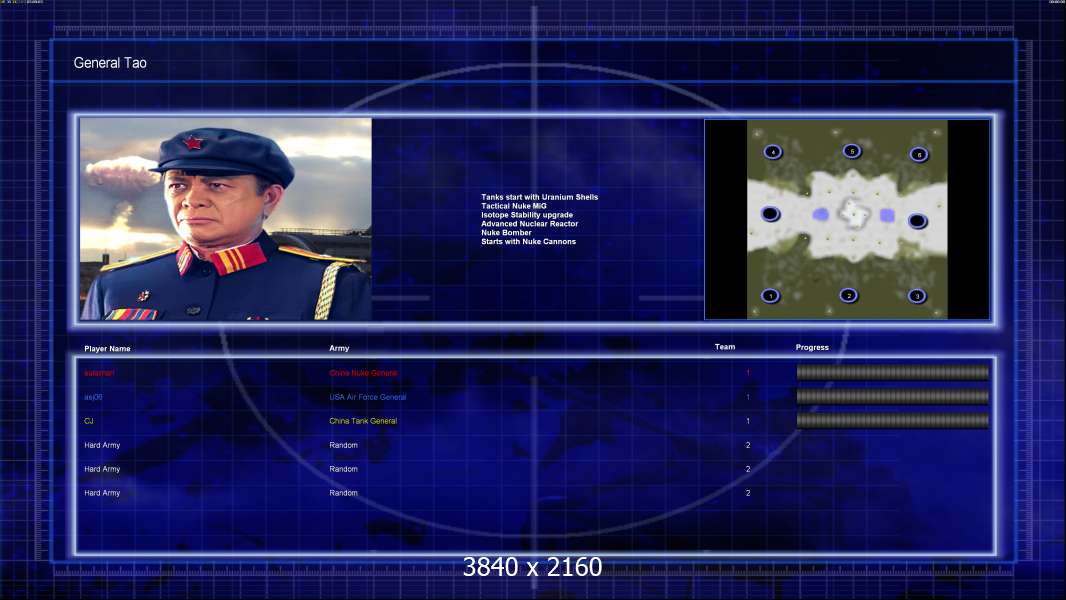Viewport: 1066px width, 600px height.
Task: Click start position 5 on the minimap
Action: coord(852,151)
